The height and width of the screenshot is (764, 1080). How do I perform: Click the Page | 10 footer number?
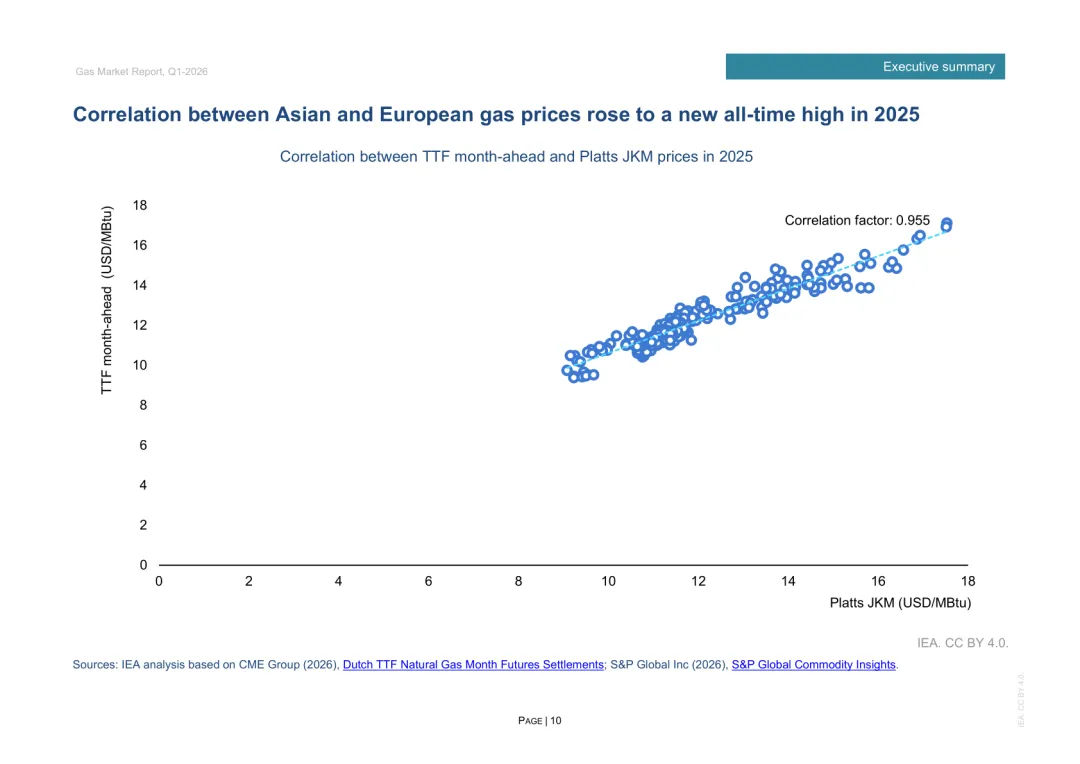point(539,721)
